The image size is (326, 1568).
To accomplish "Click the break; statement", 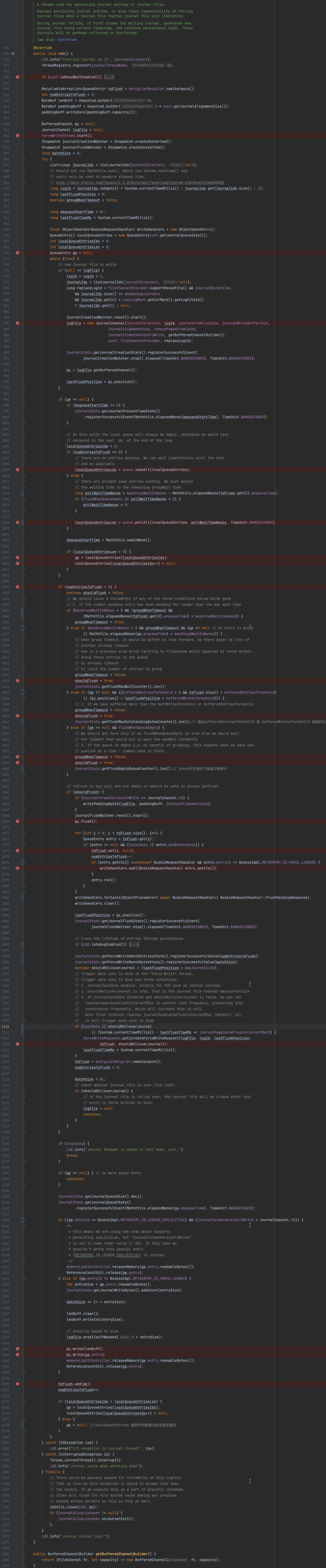I will (73, 1155).
